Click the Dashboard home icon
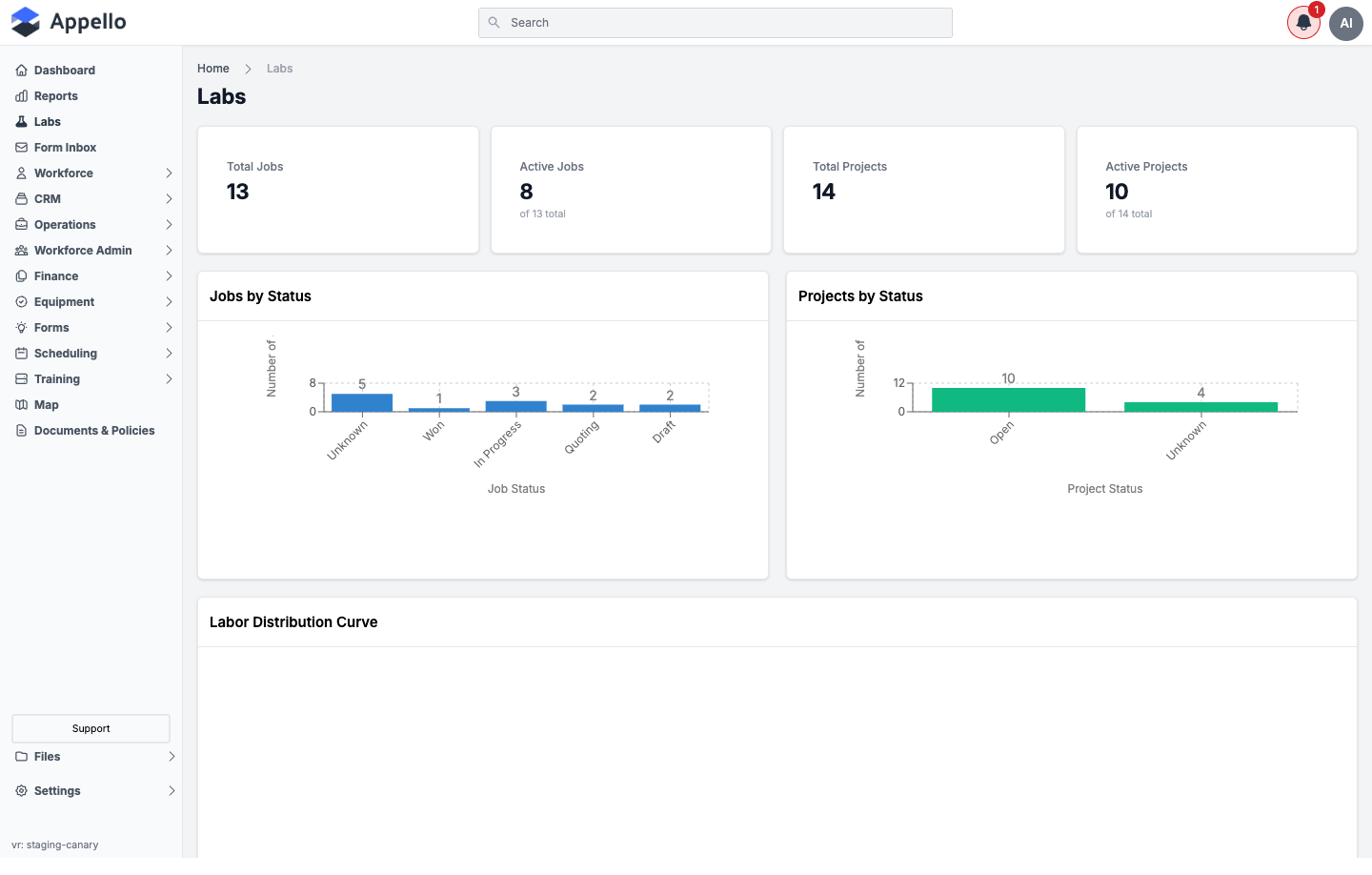Screen dimensions: 1372x875 point(21,71)
